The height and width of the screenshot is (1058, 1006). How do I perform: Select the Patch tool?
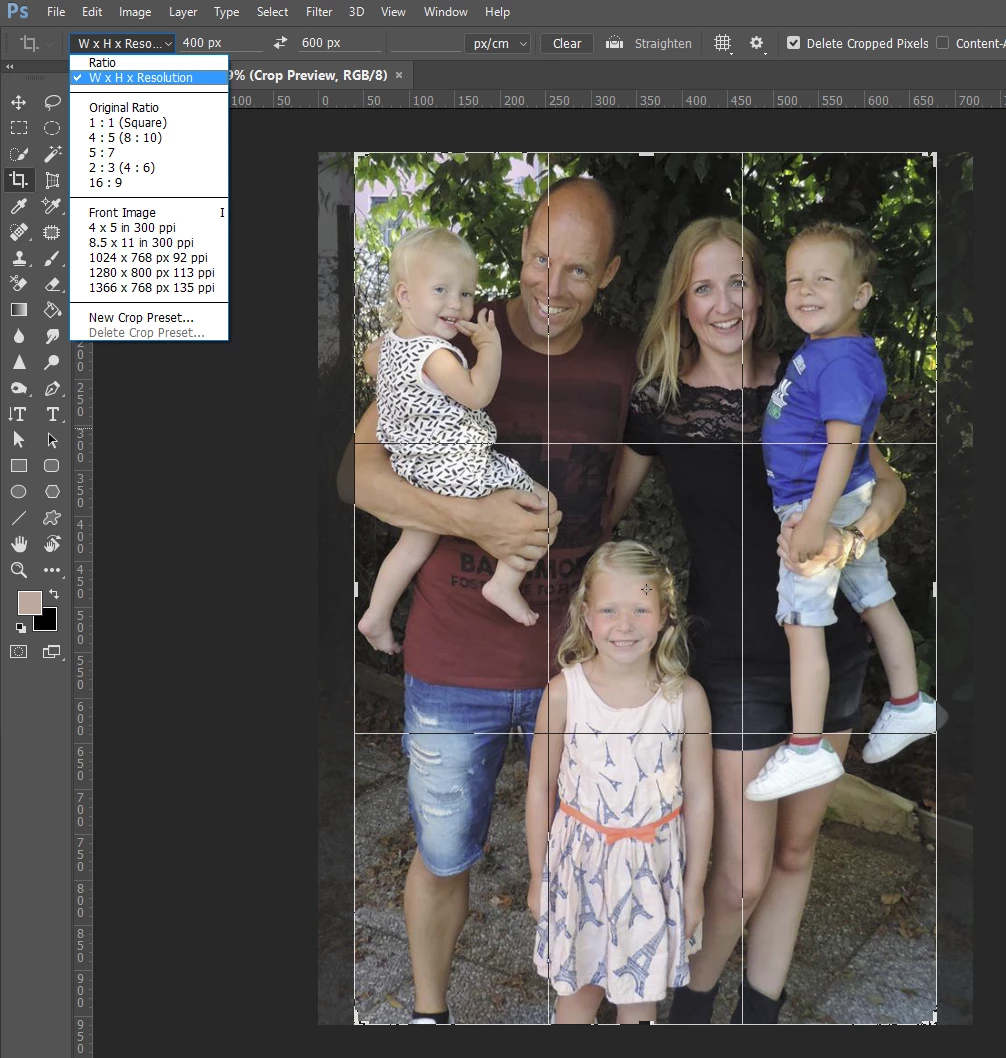click(x=52, y=232)
